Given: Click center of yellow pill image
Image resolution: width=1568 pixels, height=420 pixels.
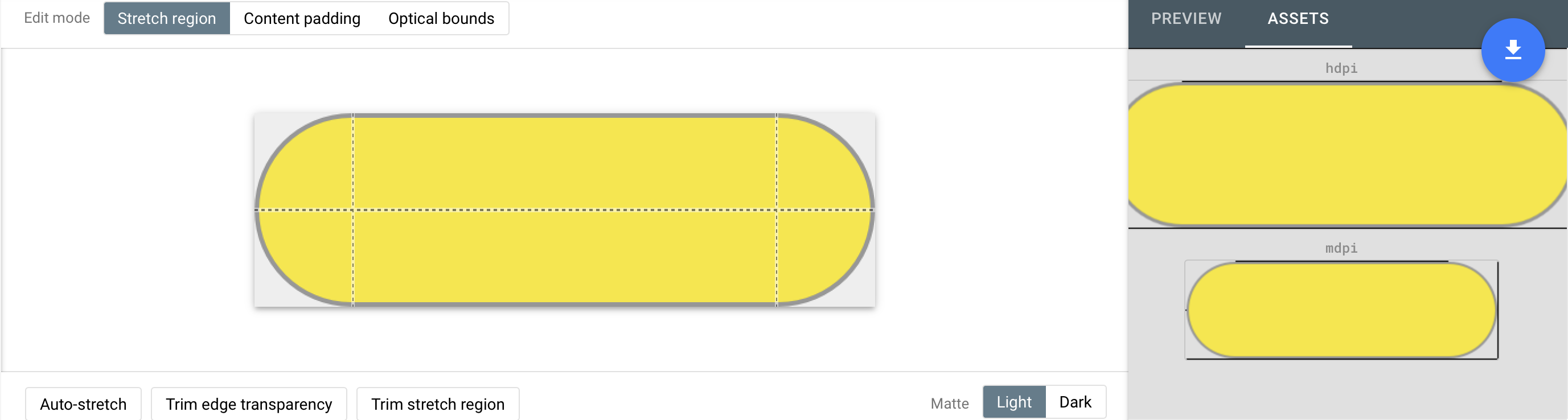Looking at the screenshot, I should pos(564,210).
